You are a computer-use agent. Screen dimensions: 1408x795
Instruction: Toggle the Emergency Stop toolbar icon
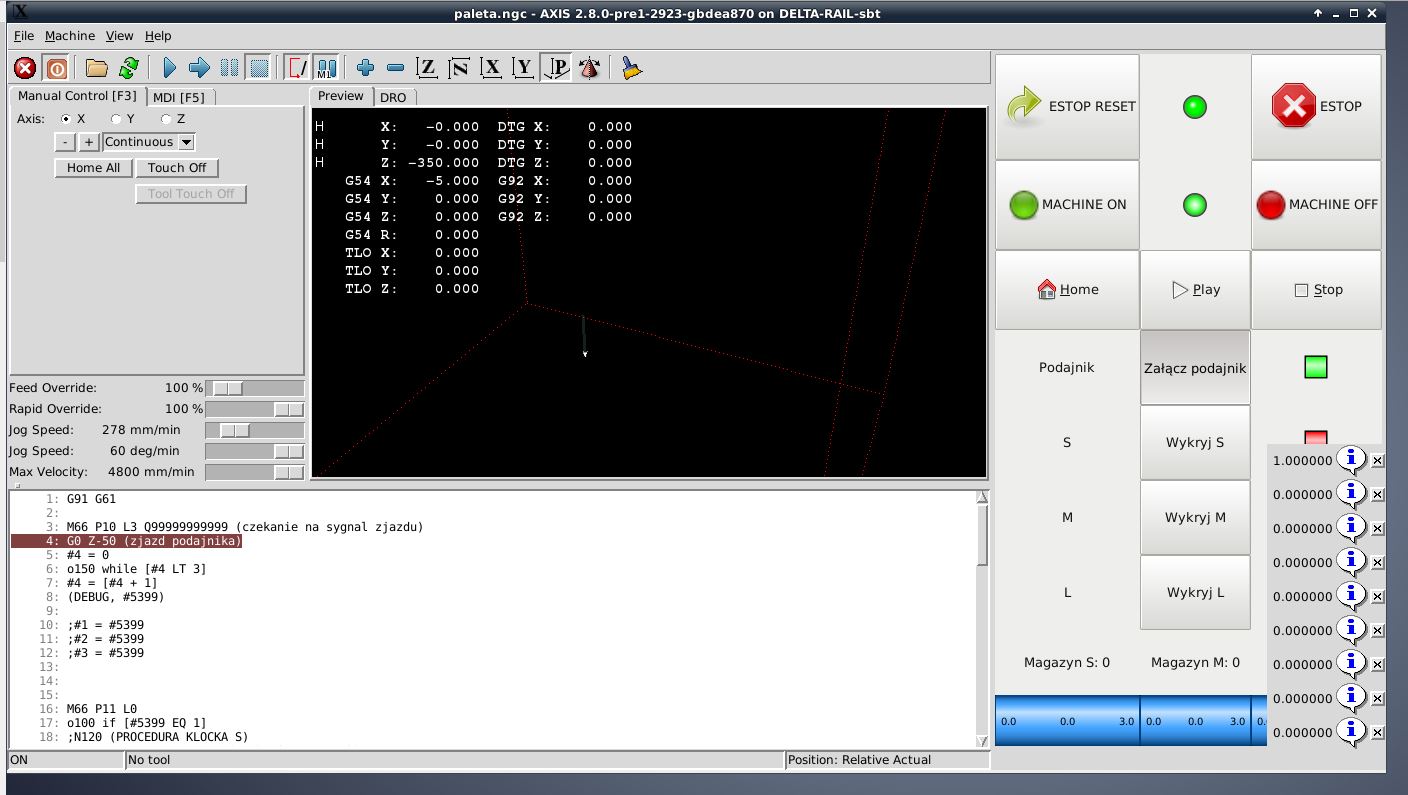pos(25,68)
